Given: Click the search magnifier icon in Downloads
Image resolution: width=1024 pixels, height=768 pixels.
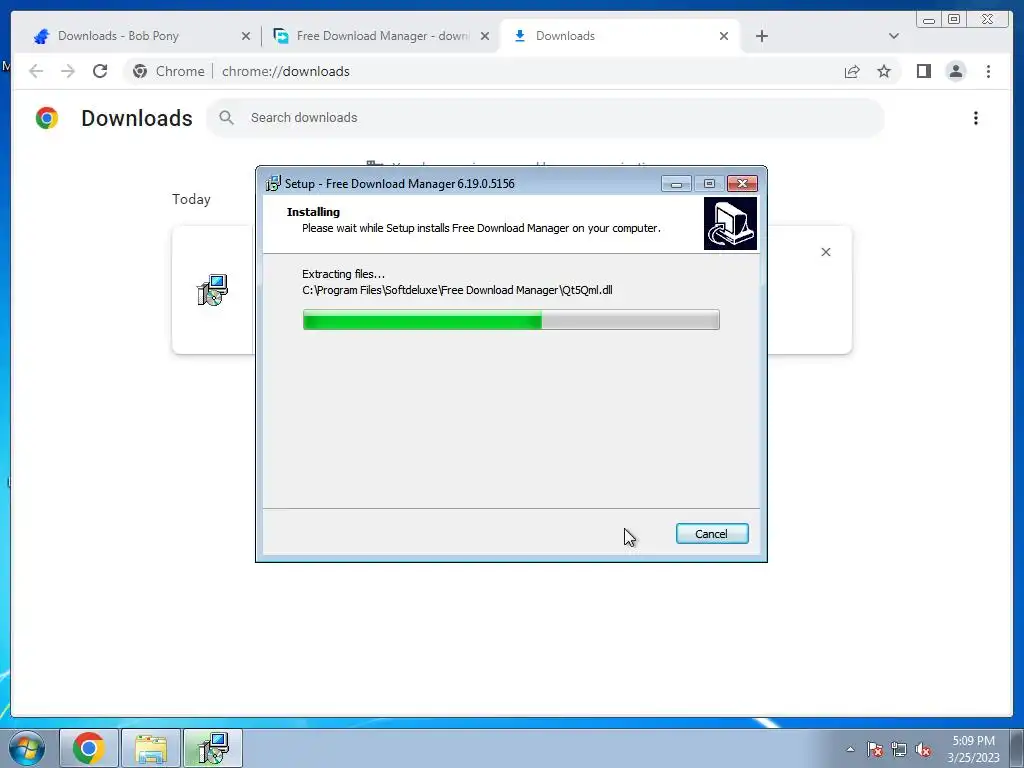Looking at the screenshot, I should click(x=227, y=118).
